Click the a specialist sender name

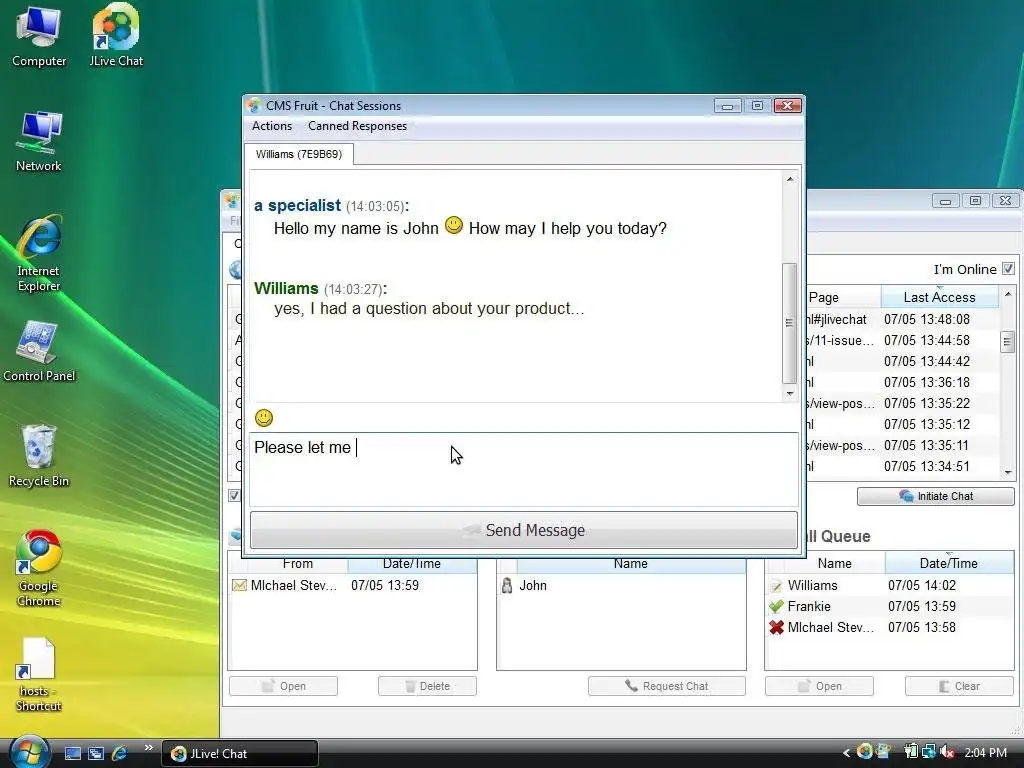[x=297, y=206]
